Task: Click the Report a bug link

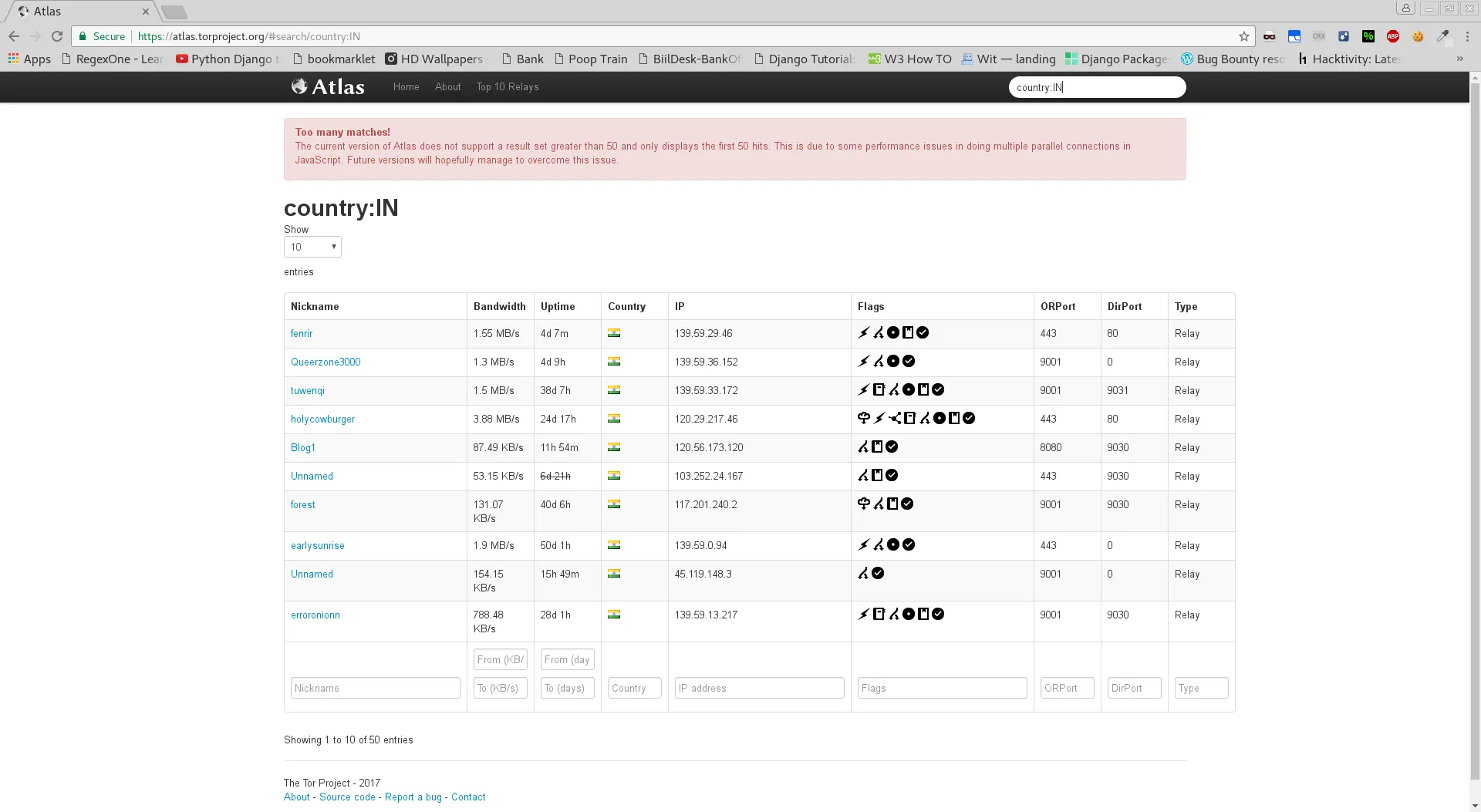Action: pyautogui.click(x=413, y=797)
